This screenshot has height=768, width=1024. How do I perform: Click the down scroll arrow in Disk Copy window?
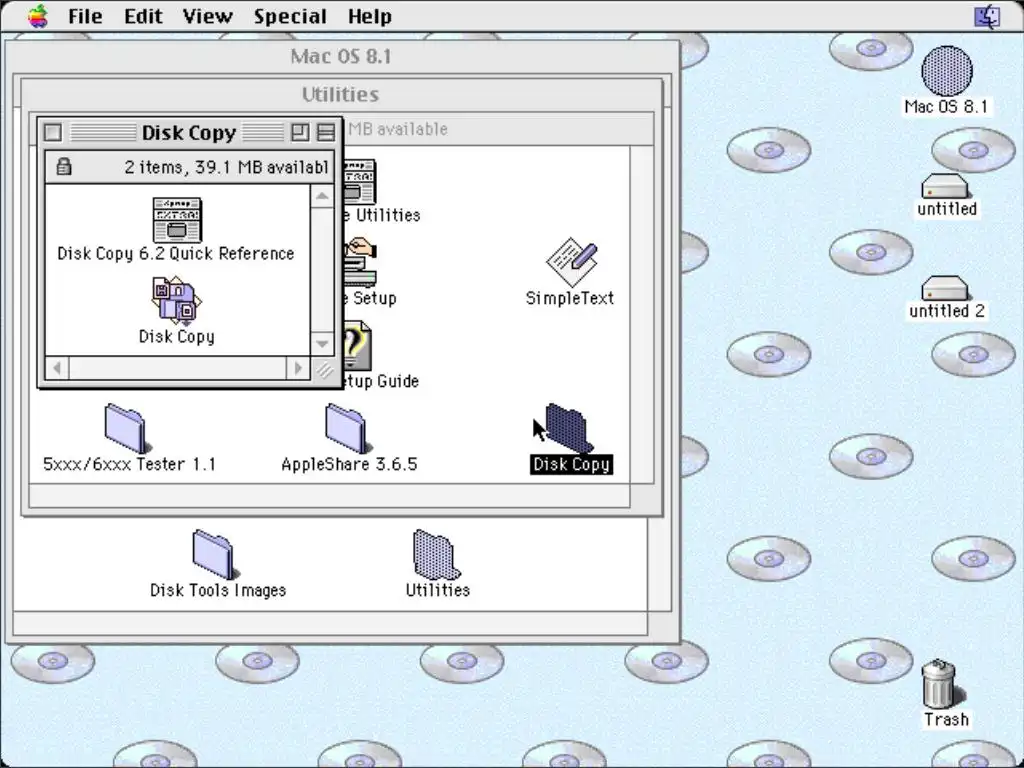point(322,344)
